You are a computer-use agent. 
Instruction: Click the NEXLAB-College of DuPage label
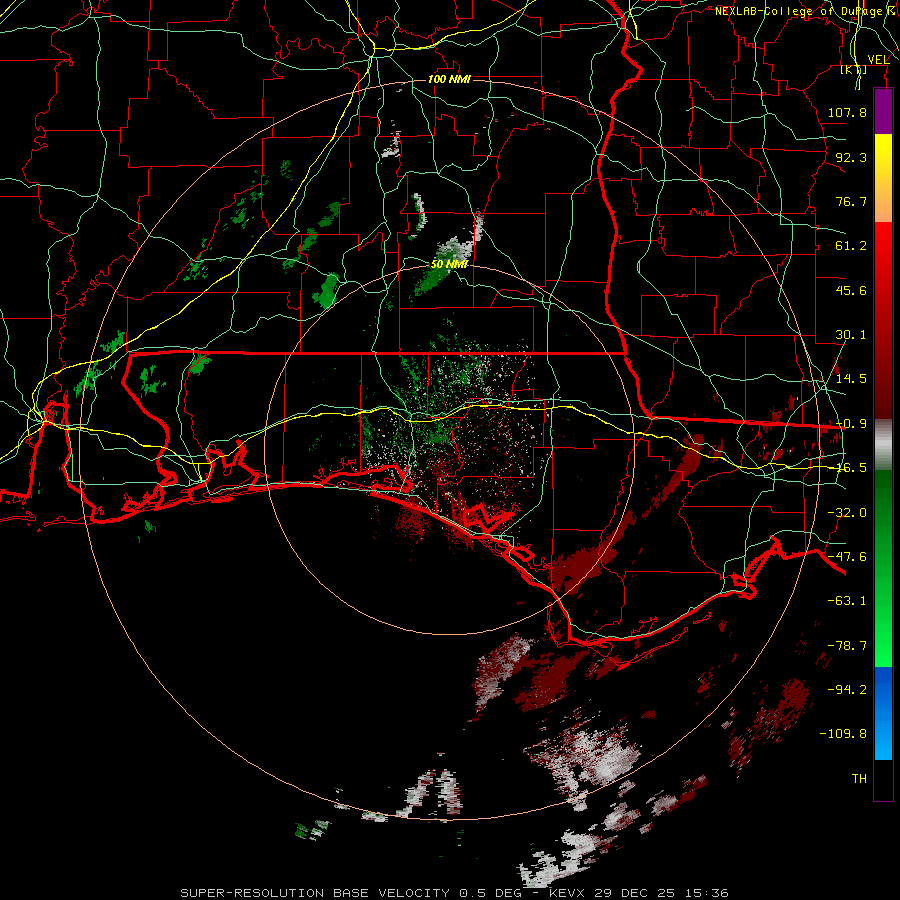(807, 11)
